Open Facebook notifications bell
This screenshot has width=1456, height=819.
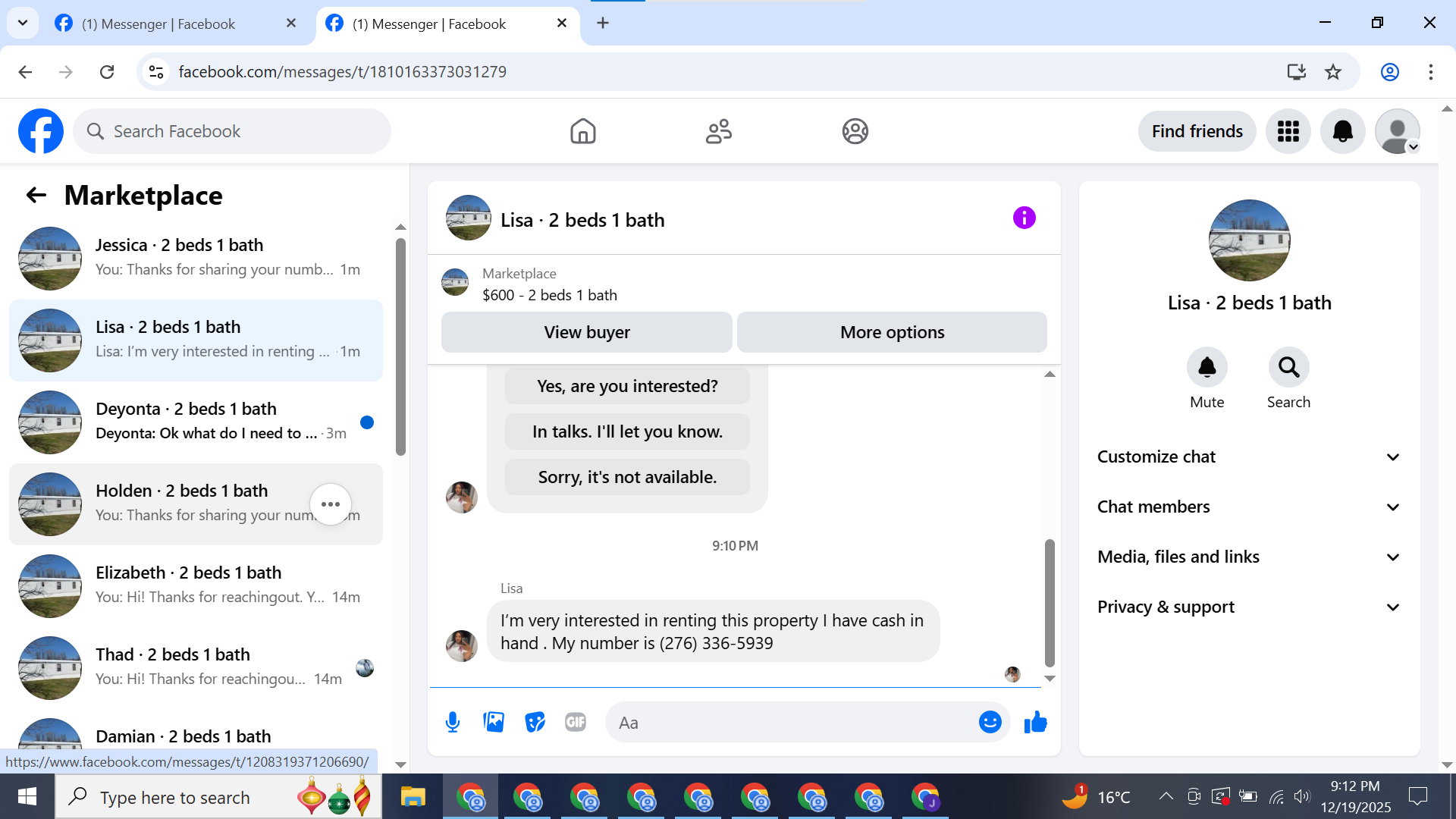click(x=1342, y=131)
